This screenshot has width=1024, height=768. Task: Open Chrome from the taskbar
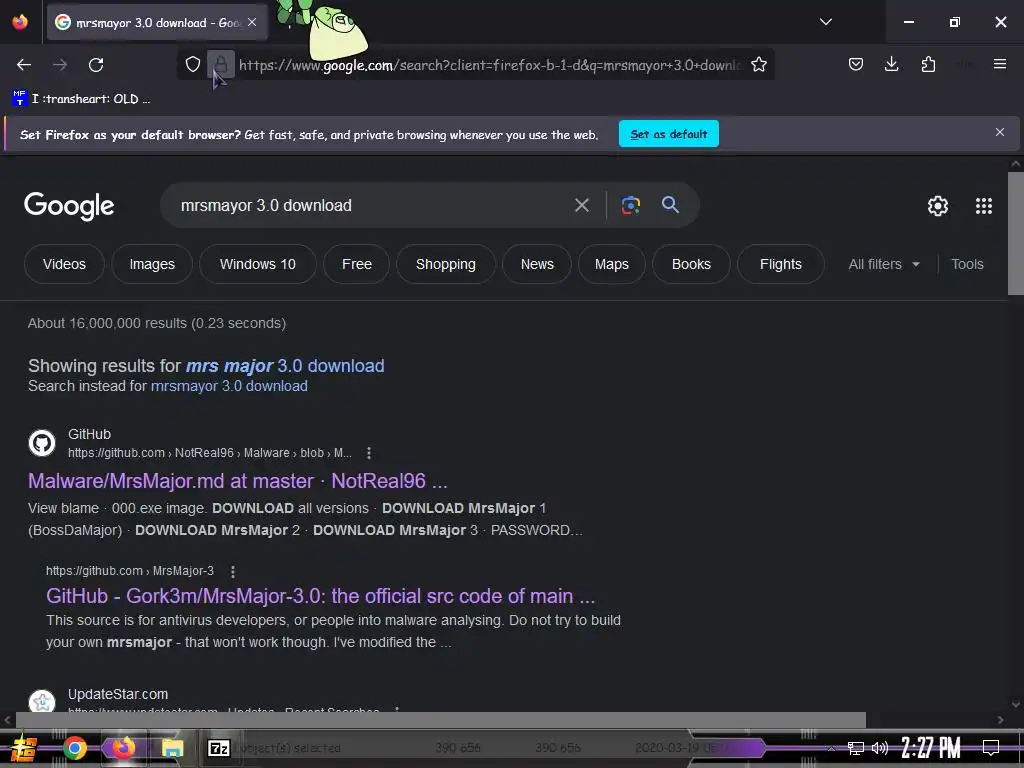[x=74, y=748]
